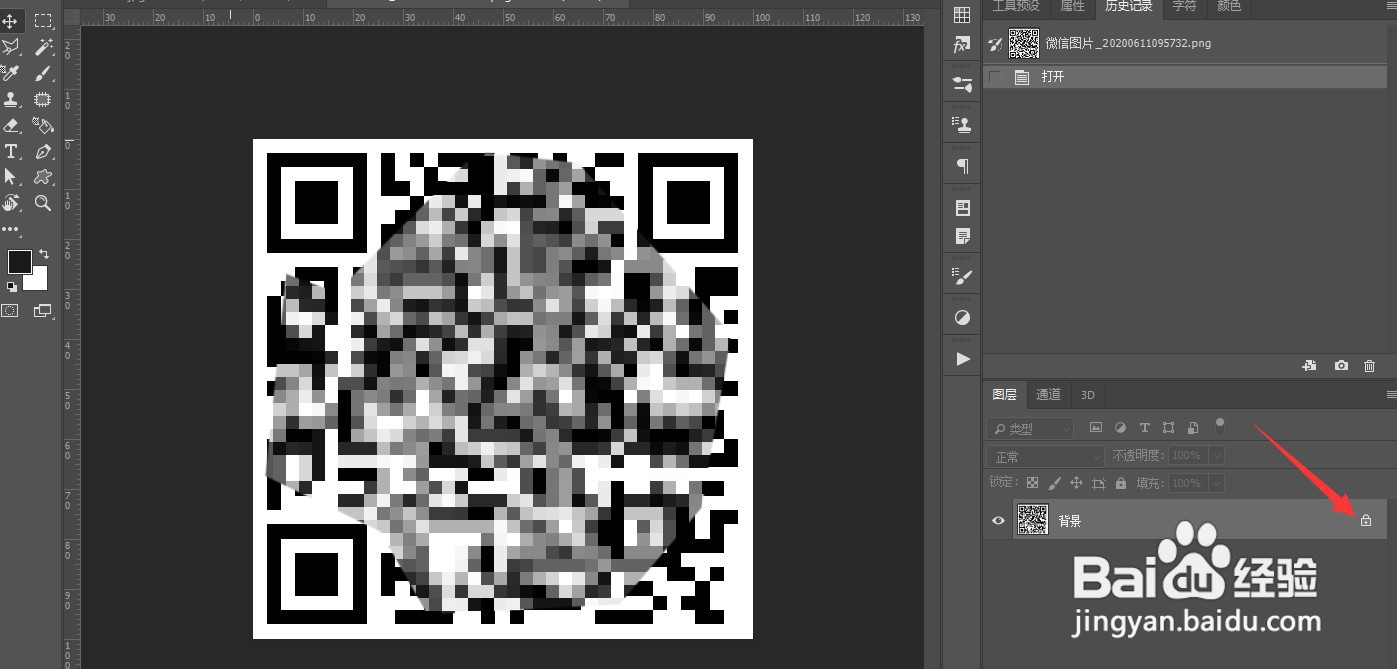Select the Polygonal Lasso tool

coord(11,47)
